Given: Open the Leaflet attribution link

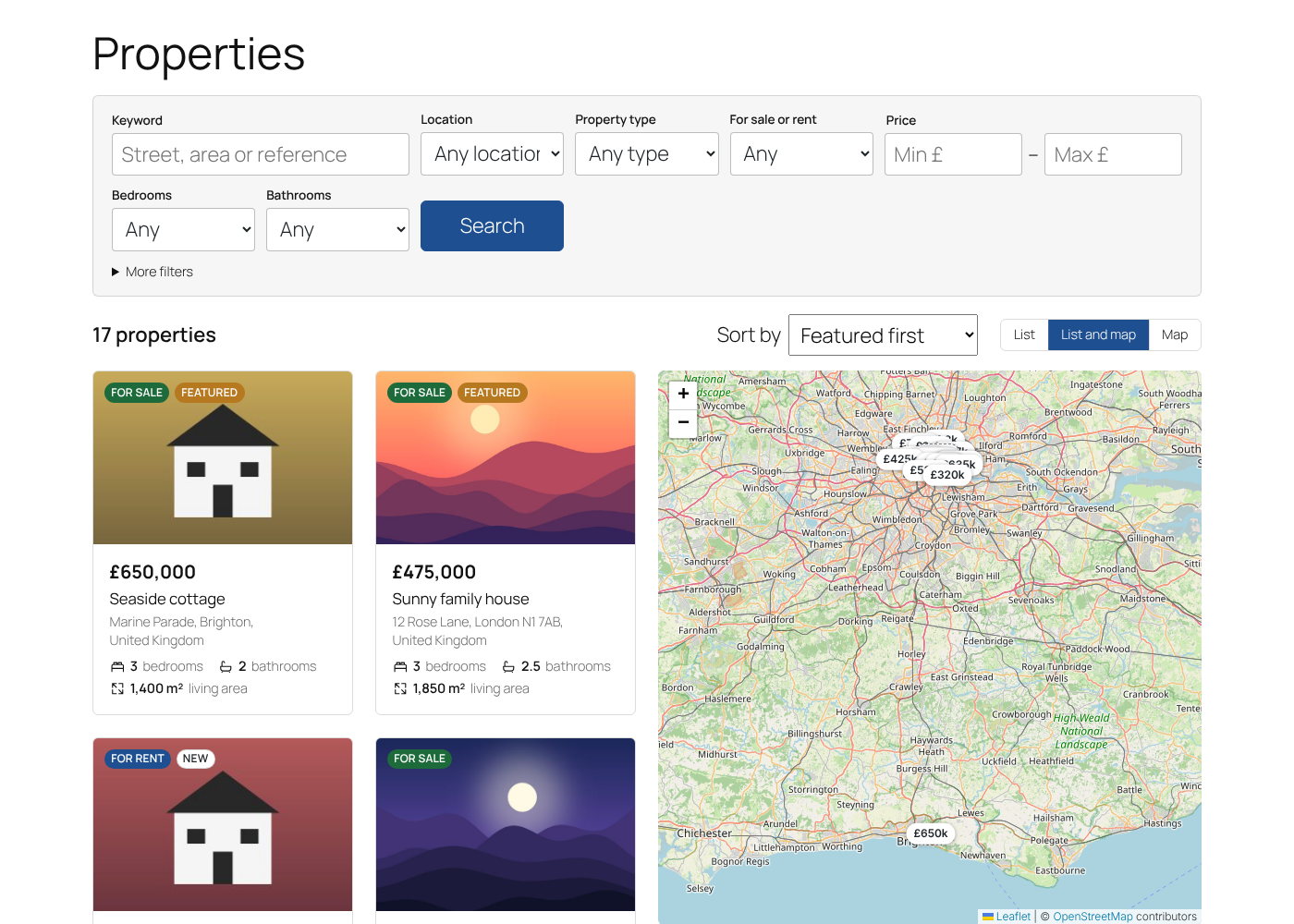Looking at the screenshot, I should pyautogui.click(x=1007, y=917).
